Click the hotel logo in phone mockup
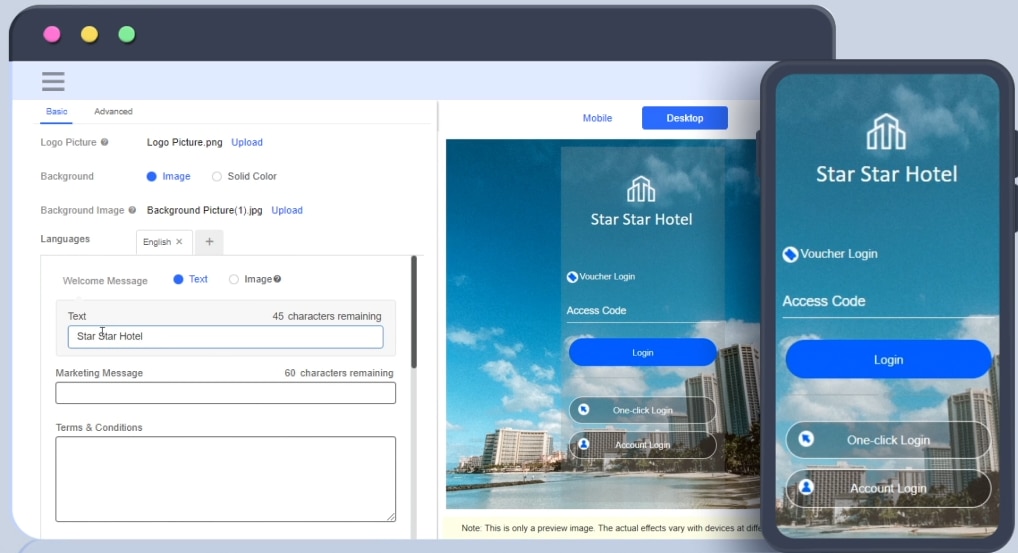The height and width of the screenshot is (553, 1018). [x=886, y=132]
